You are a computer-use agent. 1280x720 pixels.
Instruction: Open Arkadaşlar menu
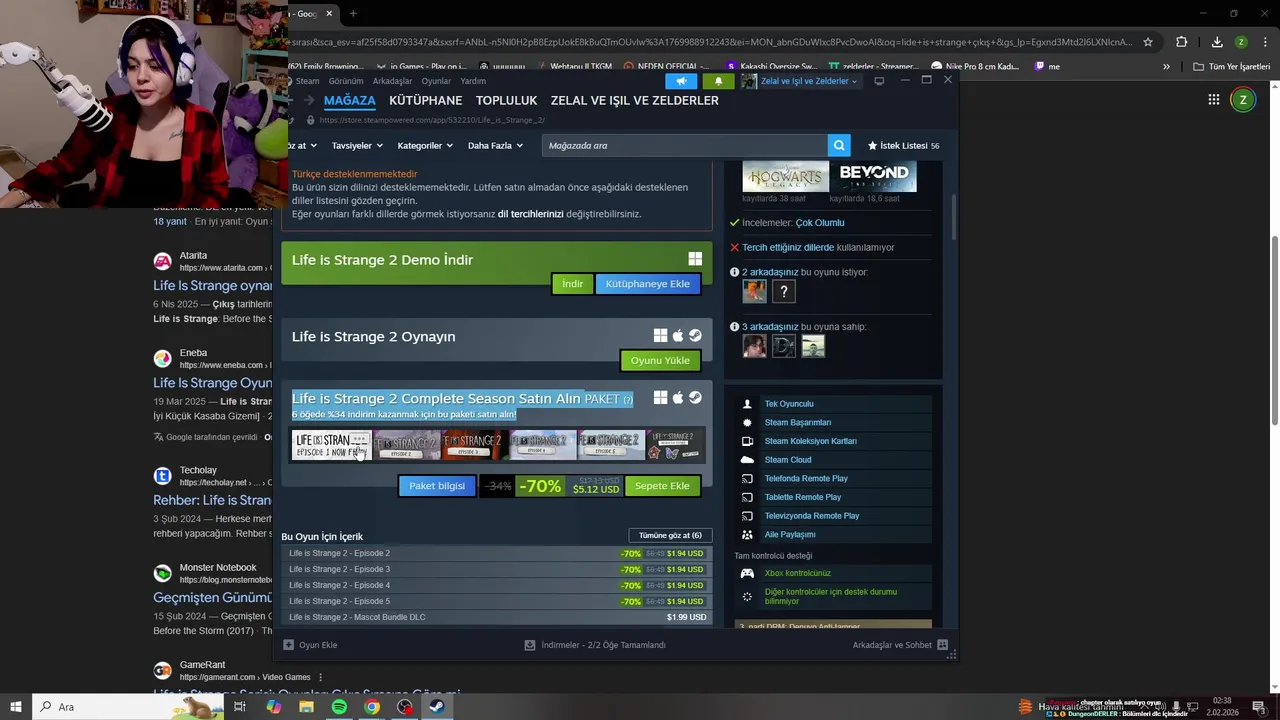392,81
